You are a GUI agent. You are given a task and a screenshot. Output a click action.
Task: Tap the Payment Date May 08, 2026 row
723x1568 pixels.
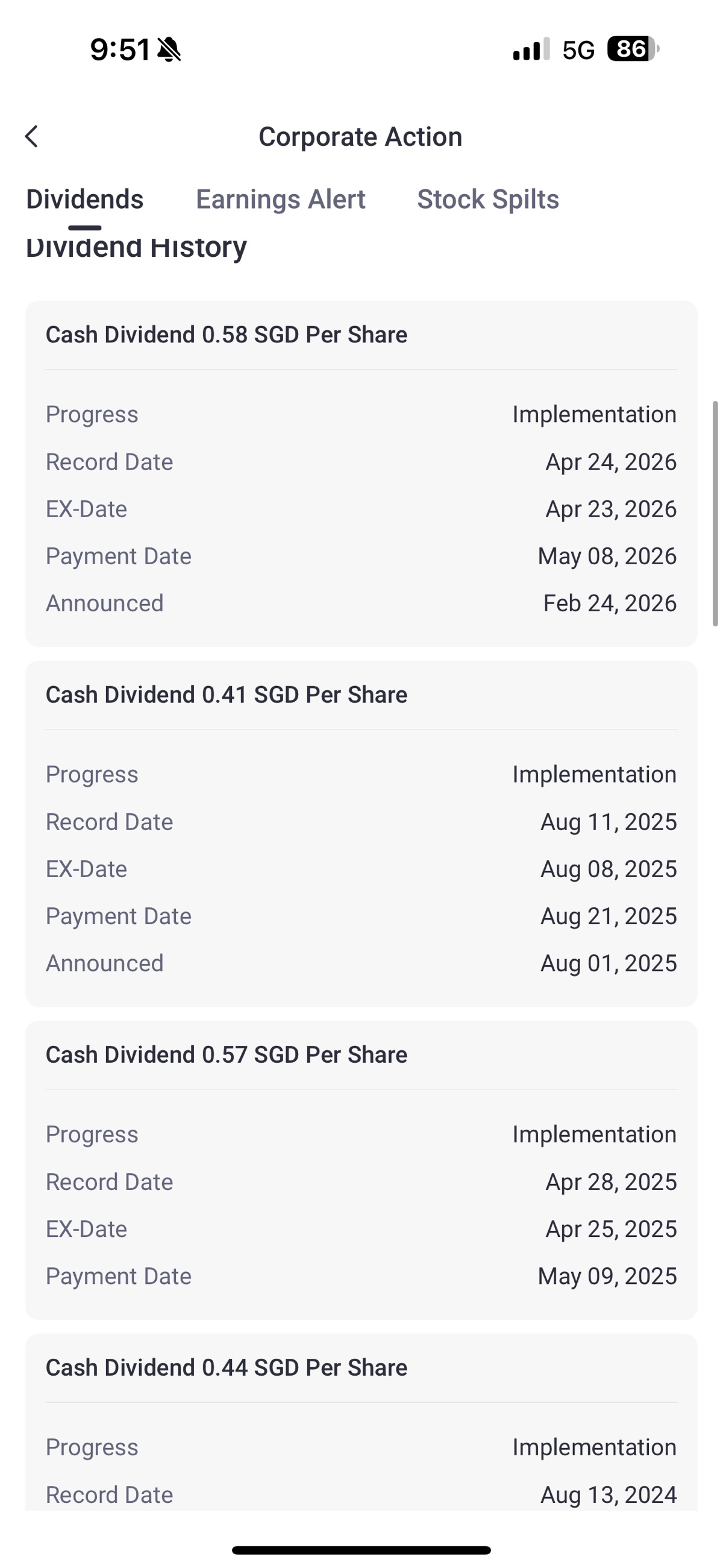click(361, 556)
